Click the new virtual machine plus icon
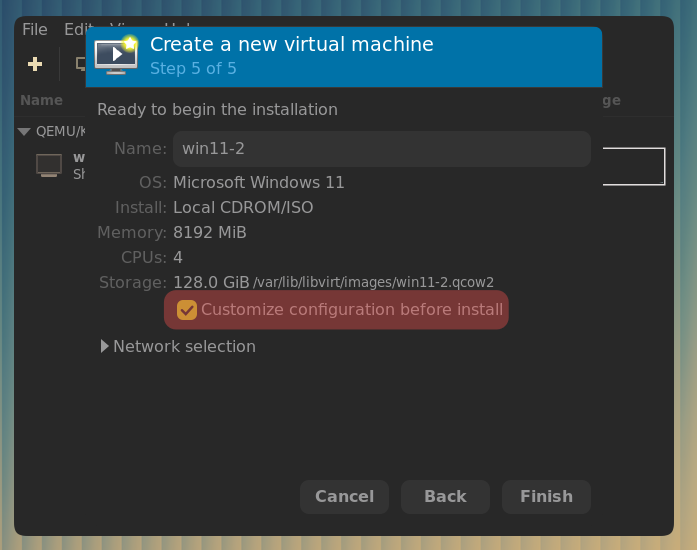Image resolution: width=697 pixels, height=550 pixels. [x=35, y=64]
